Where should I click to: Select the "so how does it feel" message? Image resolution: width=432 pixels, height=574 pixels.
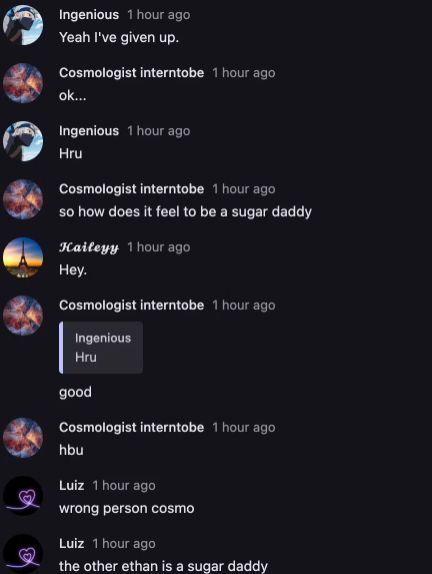[x=185, y=212]
